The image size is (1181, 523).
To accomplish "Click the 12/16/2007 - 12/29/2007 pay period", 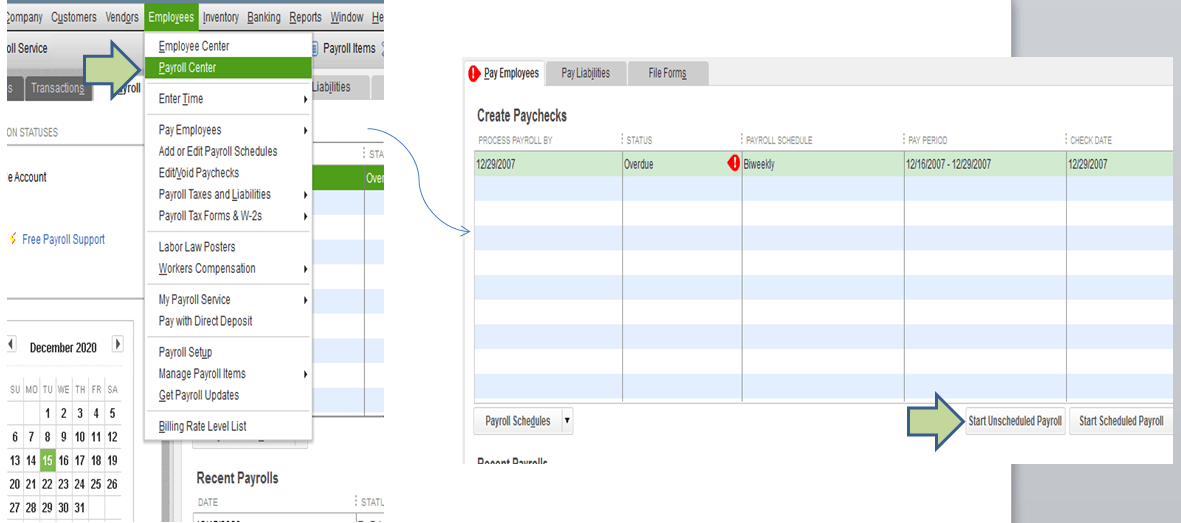I will tap(985, 164).
